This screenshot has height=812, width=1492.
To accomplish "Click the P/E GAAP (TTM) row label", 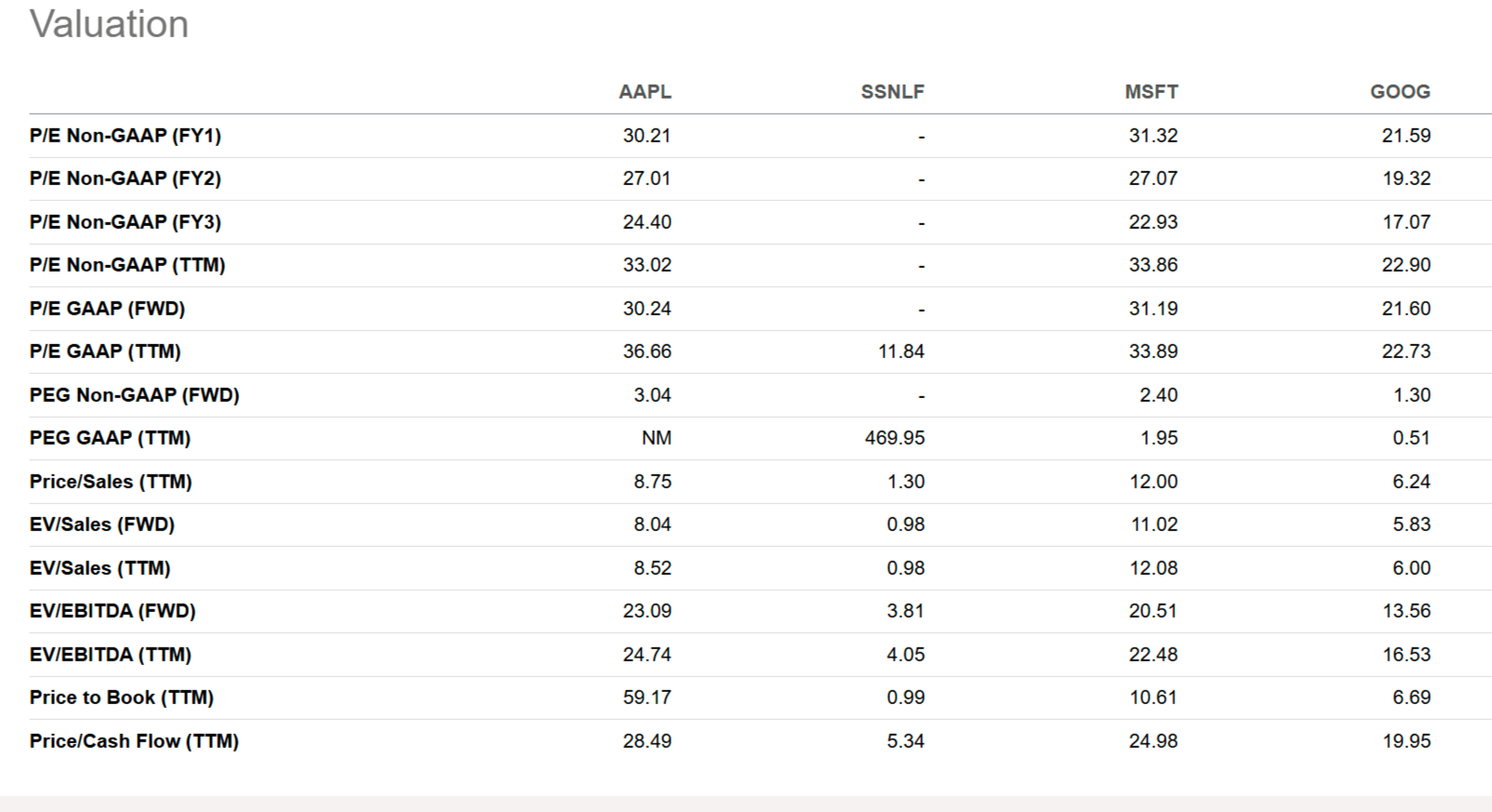I will point(105,352).
